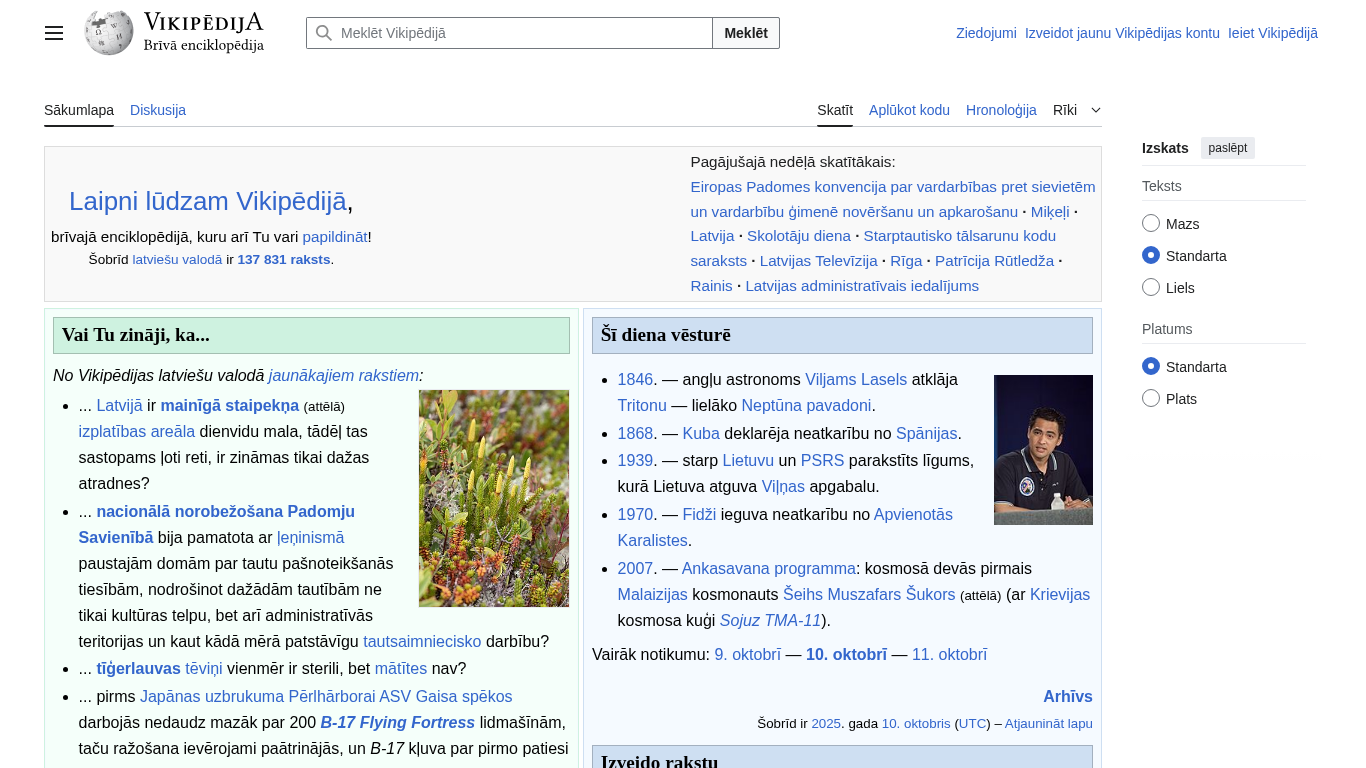Open the Arhīvs archive link
The image size is (1366, 768).
click(x=1067, y=696)
